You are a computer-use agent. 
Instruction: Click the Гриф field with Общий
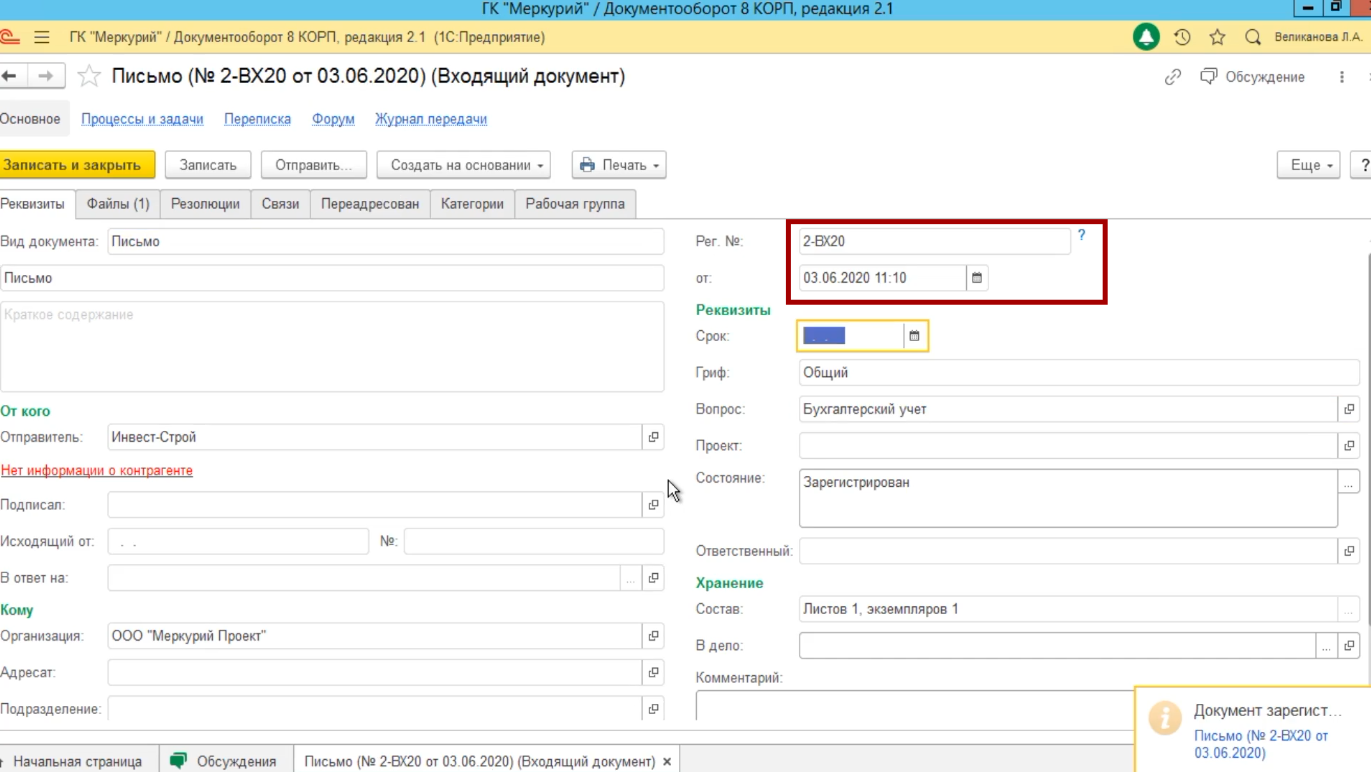[1079, 373]
